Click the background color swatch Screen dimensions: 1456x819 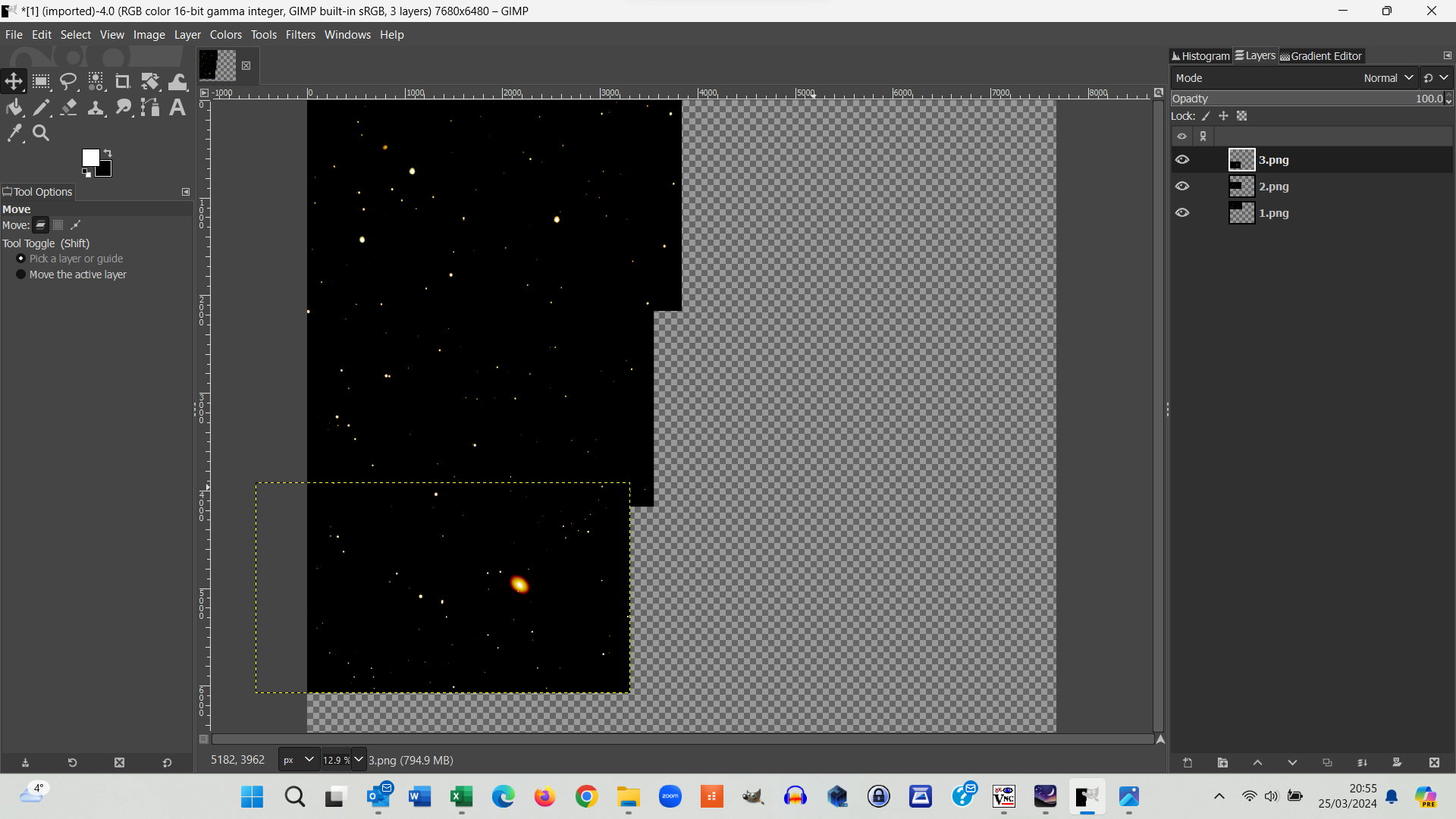click(105, 170)
